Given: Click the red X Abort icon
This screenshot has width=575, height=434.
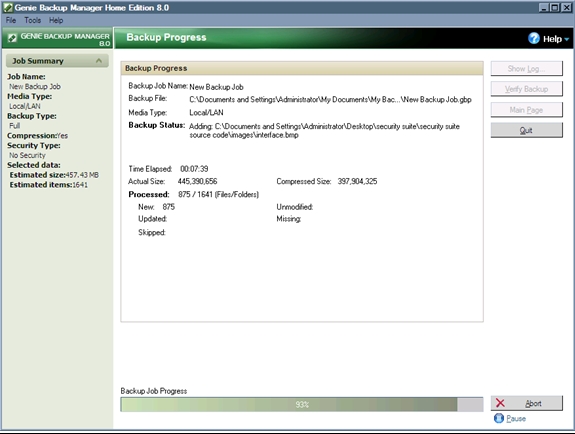Looking at the screenshot, I should 500,403.
